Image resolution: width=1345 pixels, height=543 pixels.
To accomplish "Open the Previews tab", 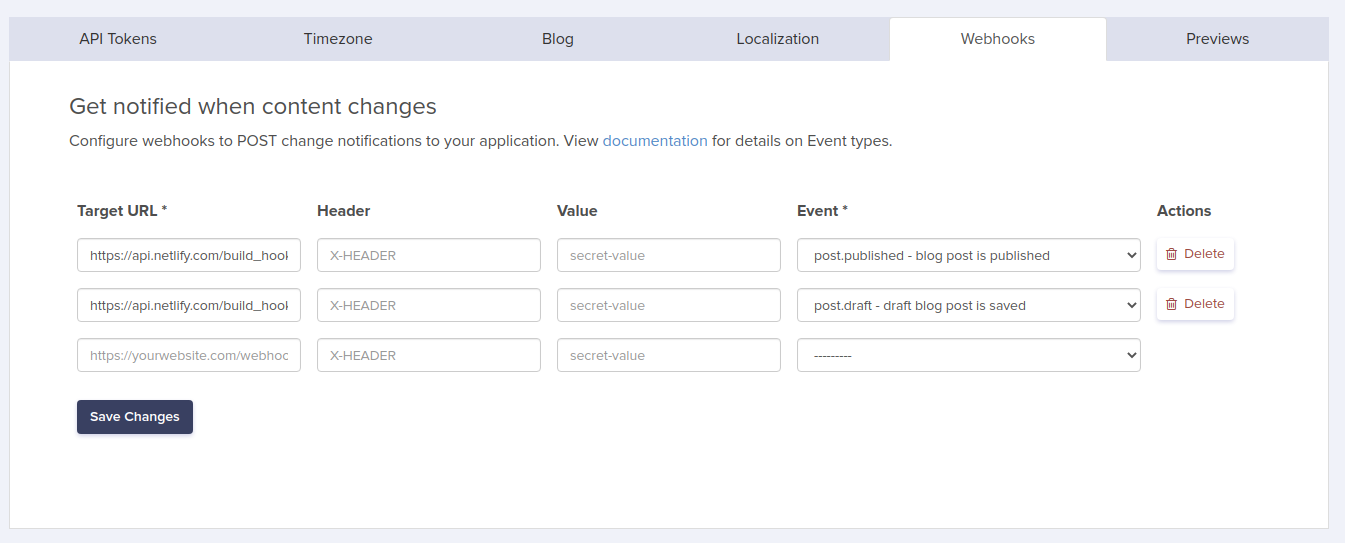I will [1217, 39].
